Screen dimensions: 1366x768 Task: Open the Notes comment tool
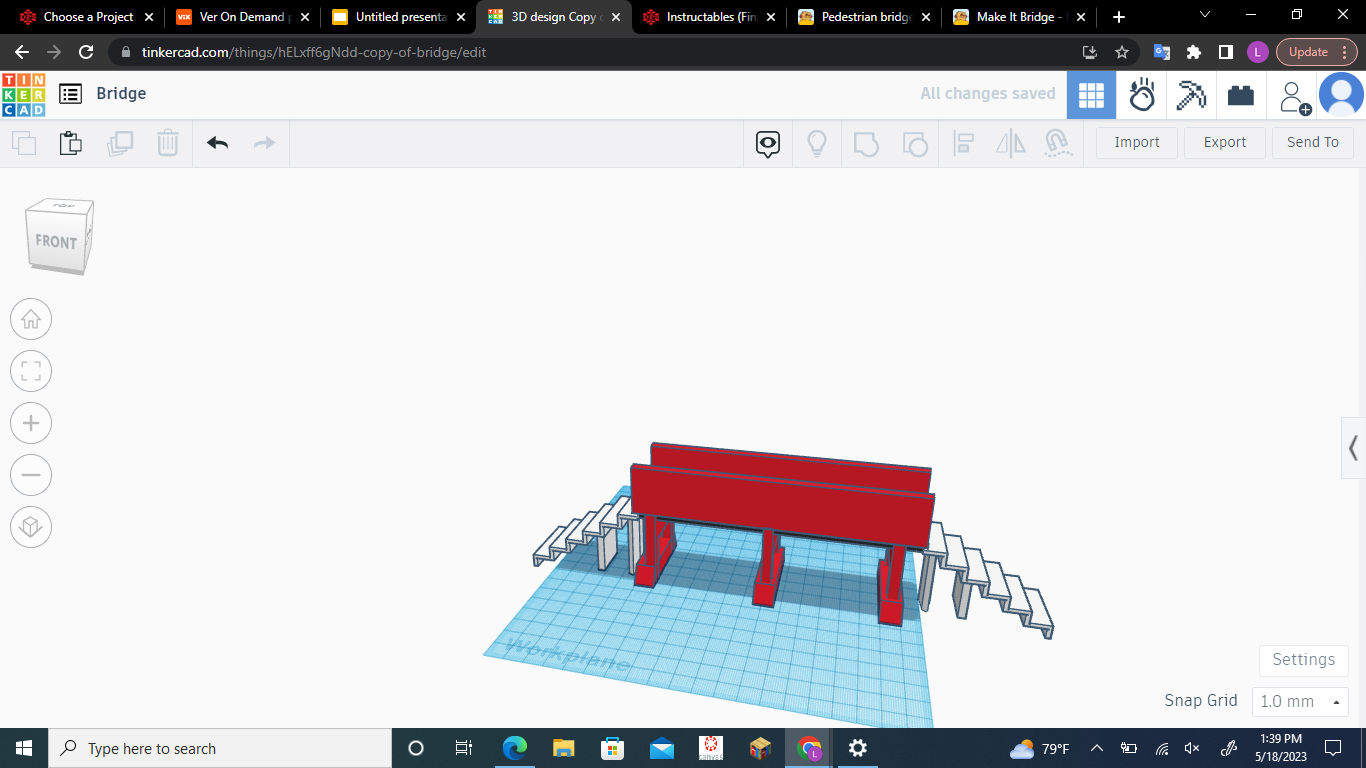[767, 143]
